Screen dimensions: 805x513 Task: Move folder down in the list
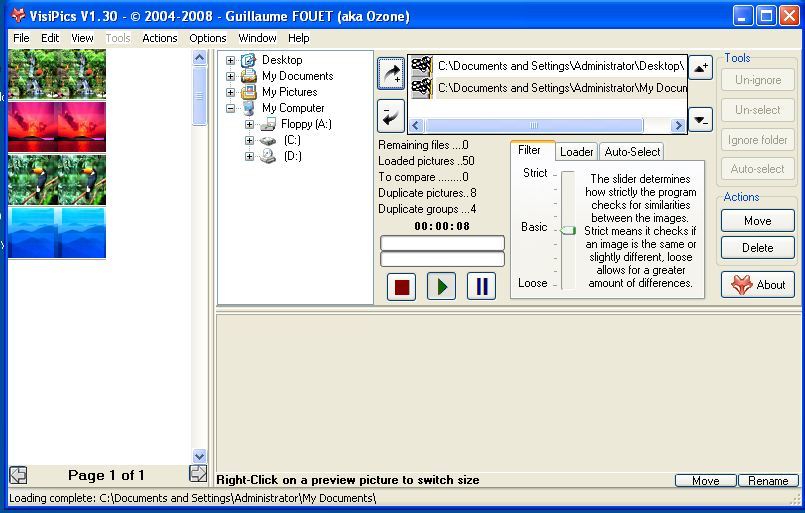701,119
